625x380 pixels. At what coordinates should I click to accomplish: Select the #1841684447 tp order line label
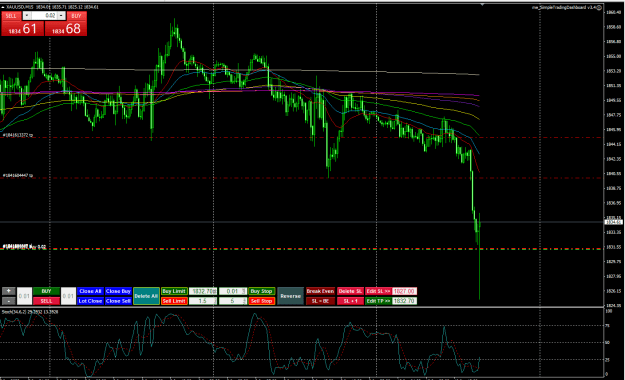(18, 175)
